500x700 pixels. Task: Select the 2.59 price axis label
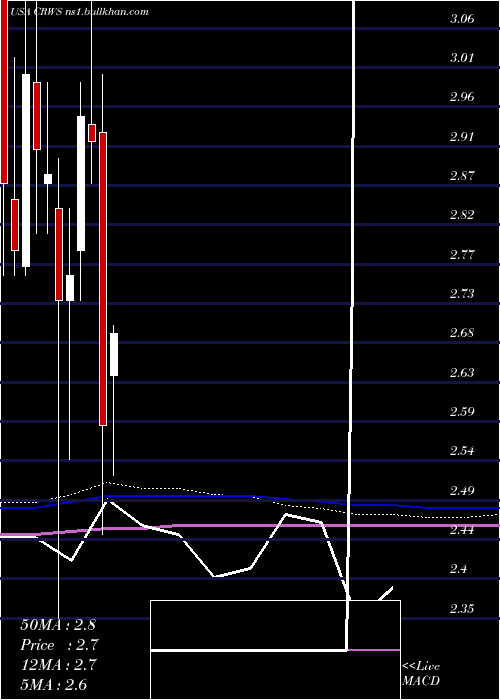tap(462, 411)
